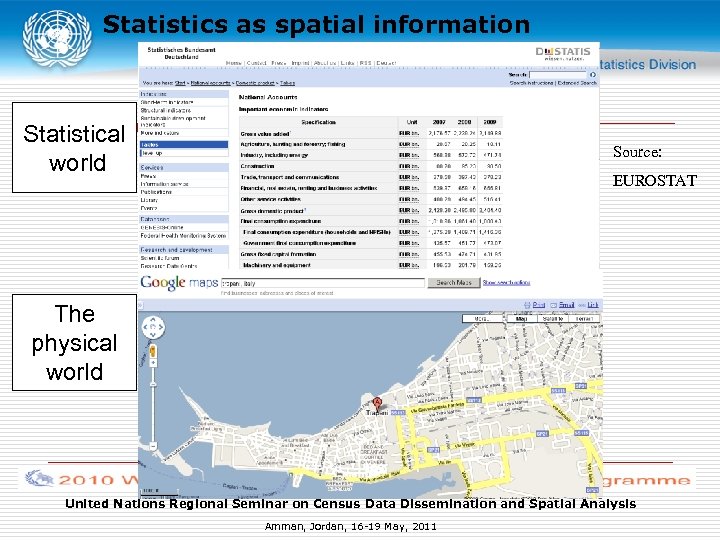Select the Gross value added row

[371, 134]
